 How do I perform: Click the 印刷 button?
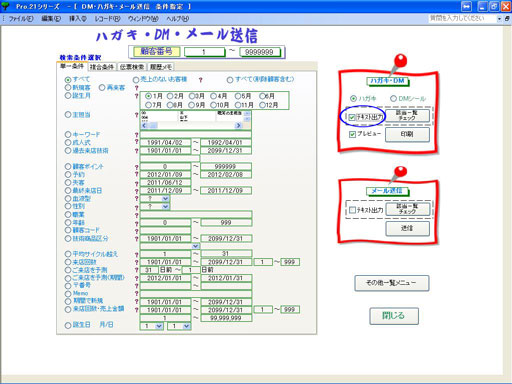pyautogui.click(x=407, y=135)
